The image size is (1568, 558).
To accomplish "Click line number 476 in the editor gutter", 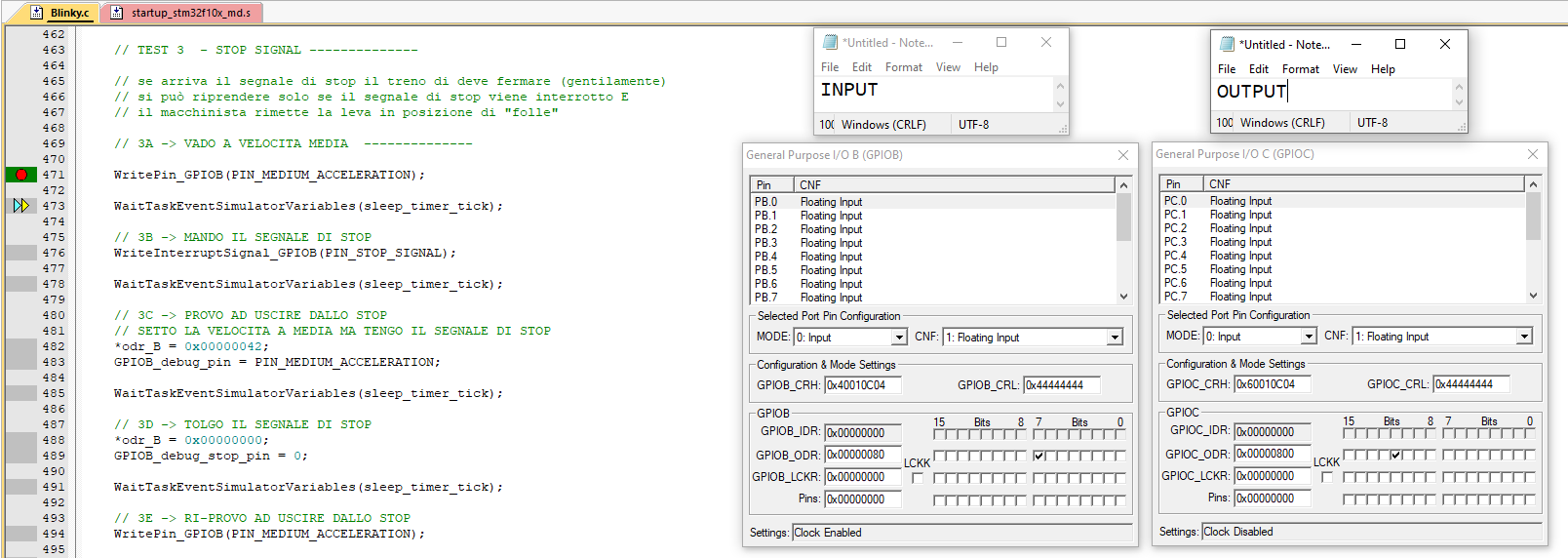I will 54,253.
